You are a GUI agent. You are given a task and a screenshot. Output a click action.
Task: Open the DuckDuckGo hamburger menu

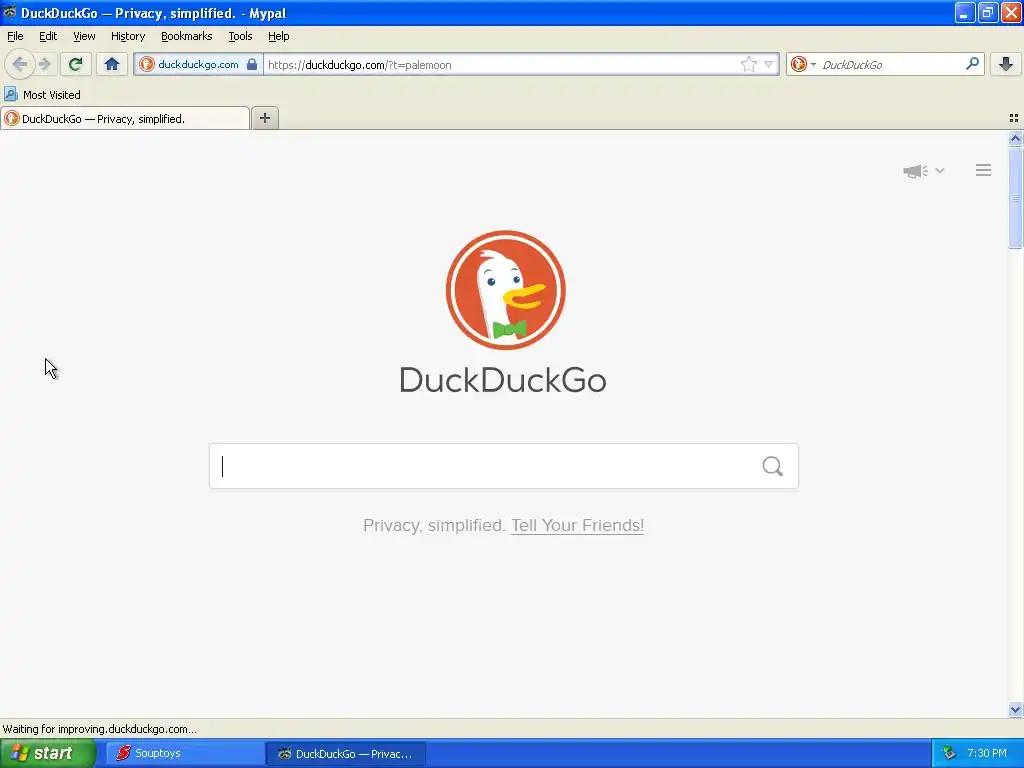pyautogui.click(x=984, y=170)
